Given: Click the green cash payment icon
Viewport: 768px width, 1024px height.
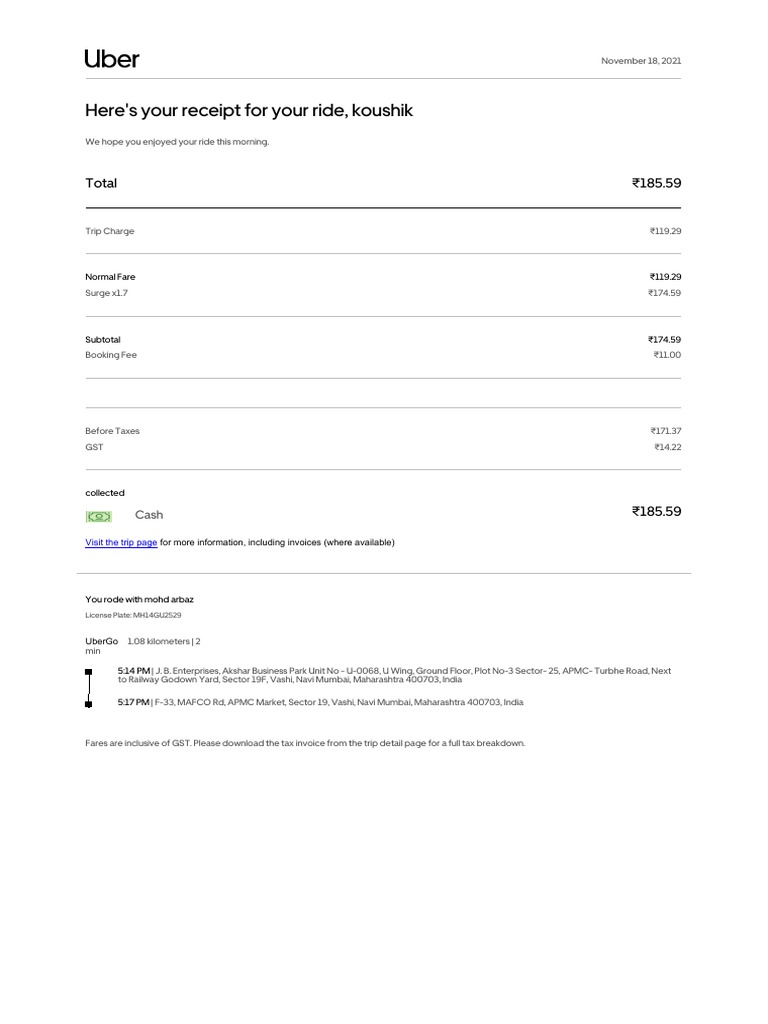Looking at the screenshot, I should 99,517.
